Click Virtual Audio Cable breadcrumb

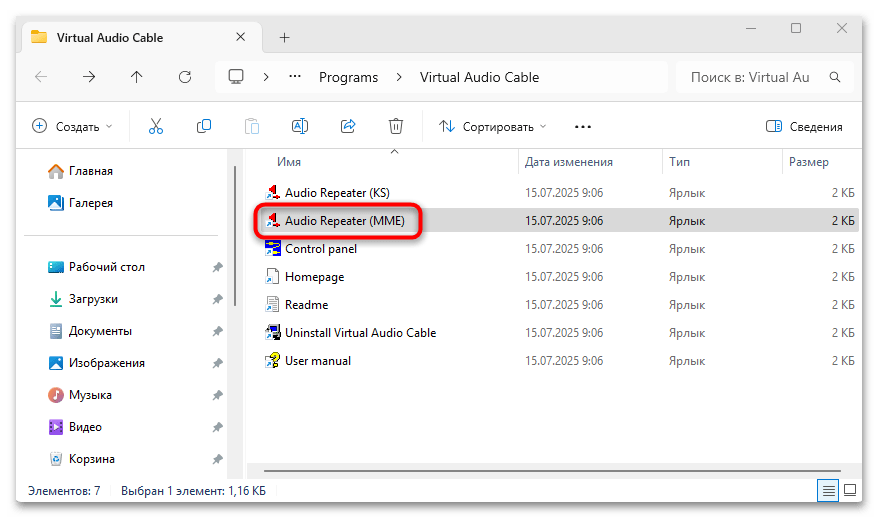pyautogui.click(x=479, y=77)
